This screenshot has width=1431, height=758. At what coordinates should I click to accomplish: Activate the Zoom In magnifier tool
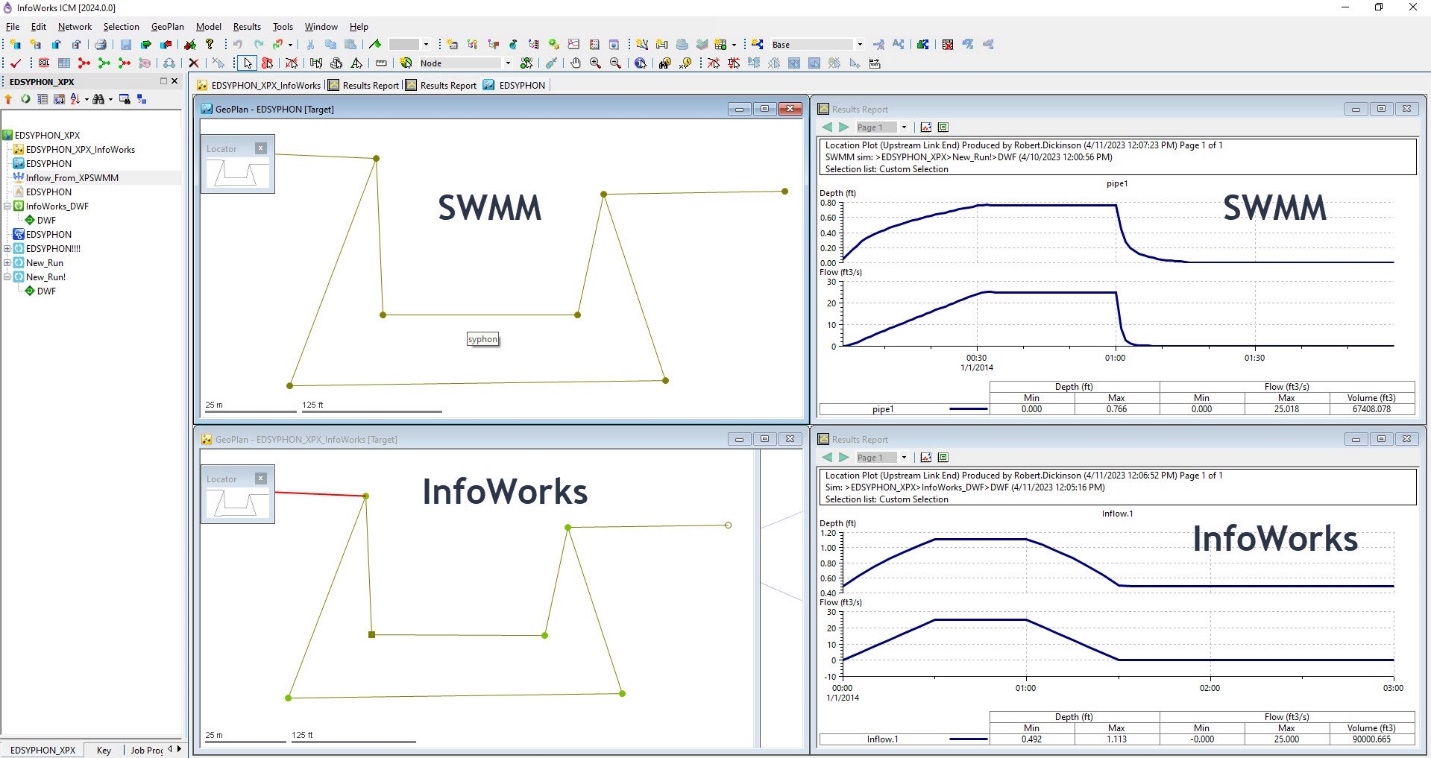click(595, 62)
